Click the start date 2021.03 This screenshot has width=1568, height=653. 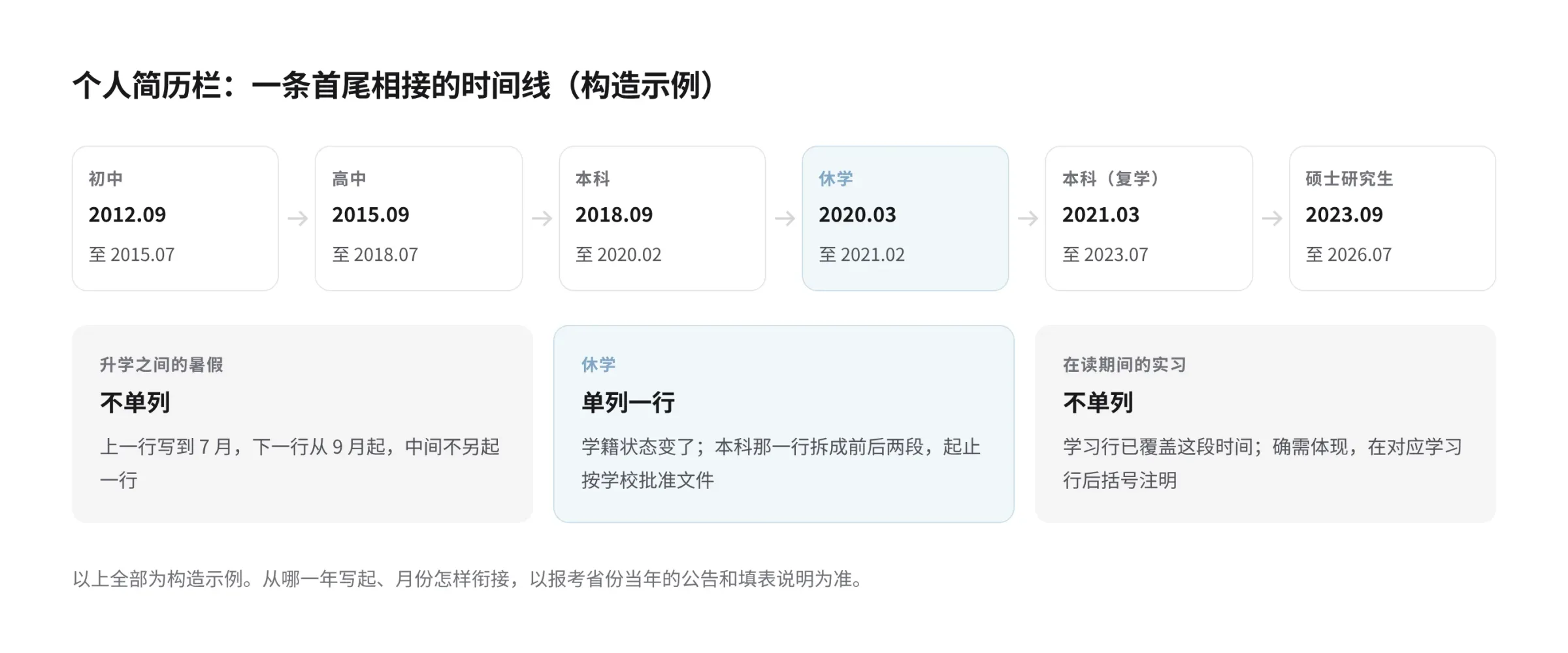click(x=1101, y=214)
